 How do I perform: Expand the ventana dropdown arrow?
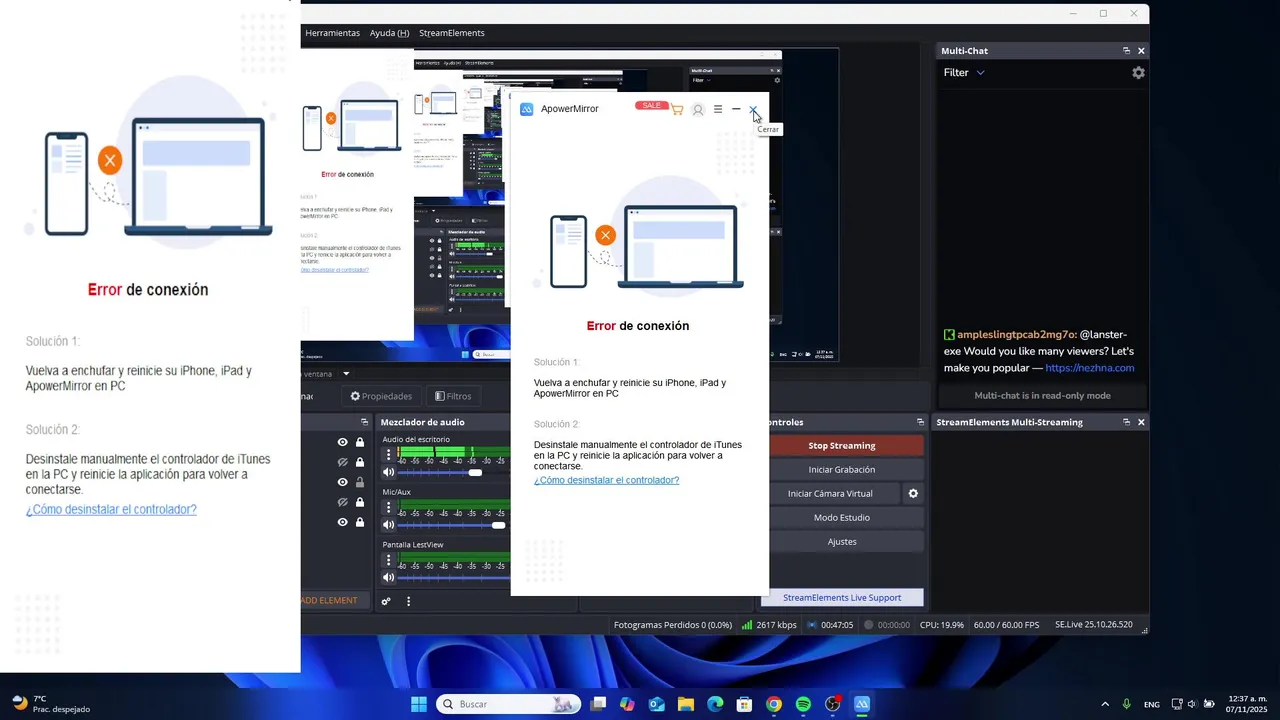346,374
